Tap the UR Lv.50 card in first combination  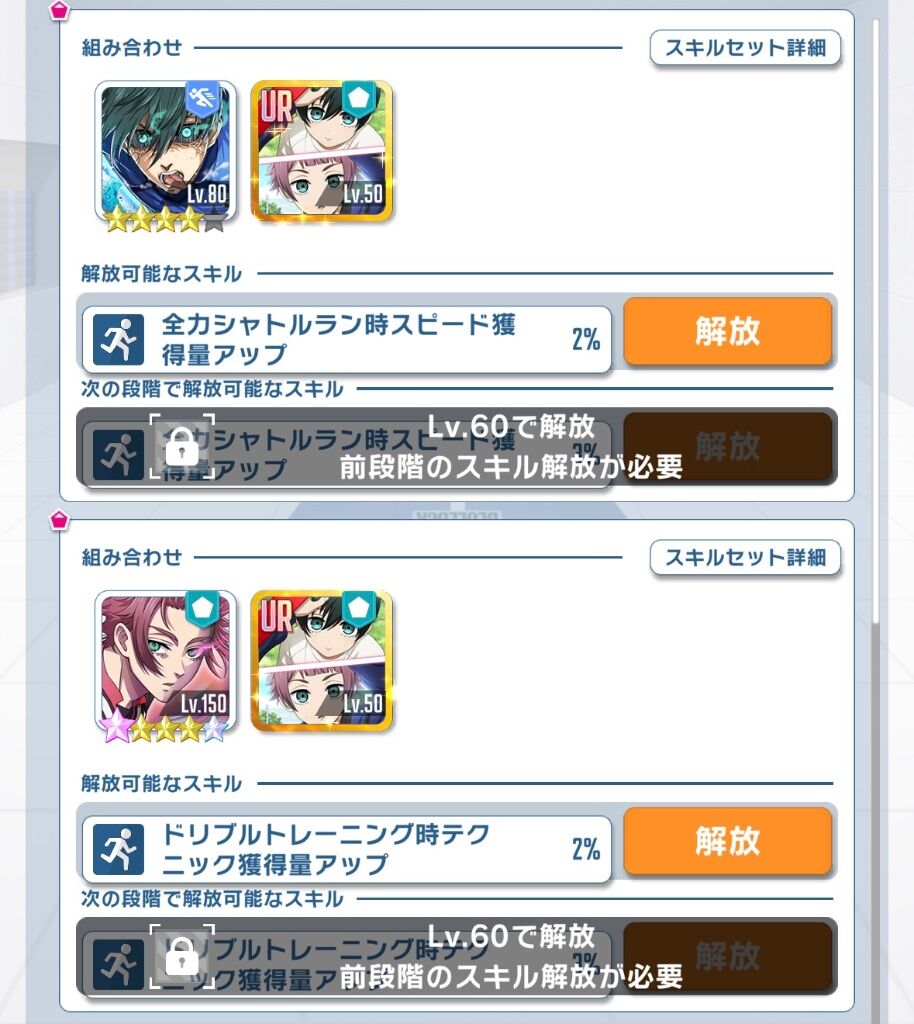tap(322, 151)
